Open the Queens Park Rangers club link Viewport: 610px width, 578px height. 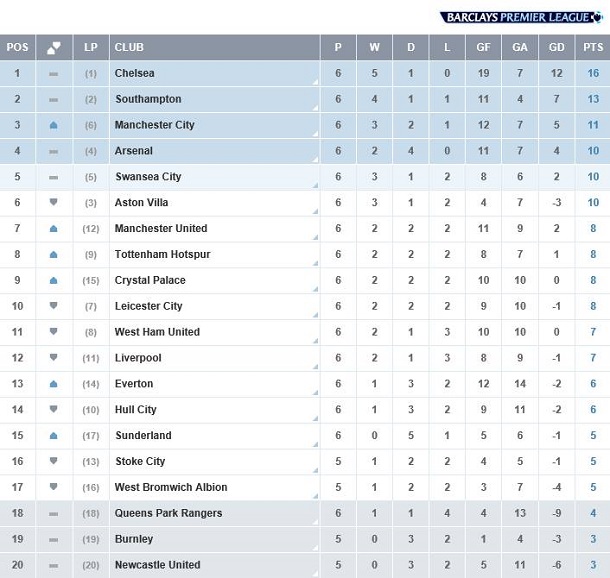click(168, 513)
